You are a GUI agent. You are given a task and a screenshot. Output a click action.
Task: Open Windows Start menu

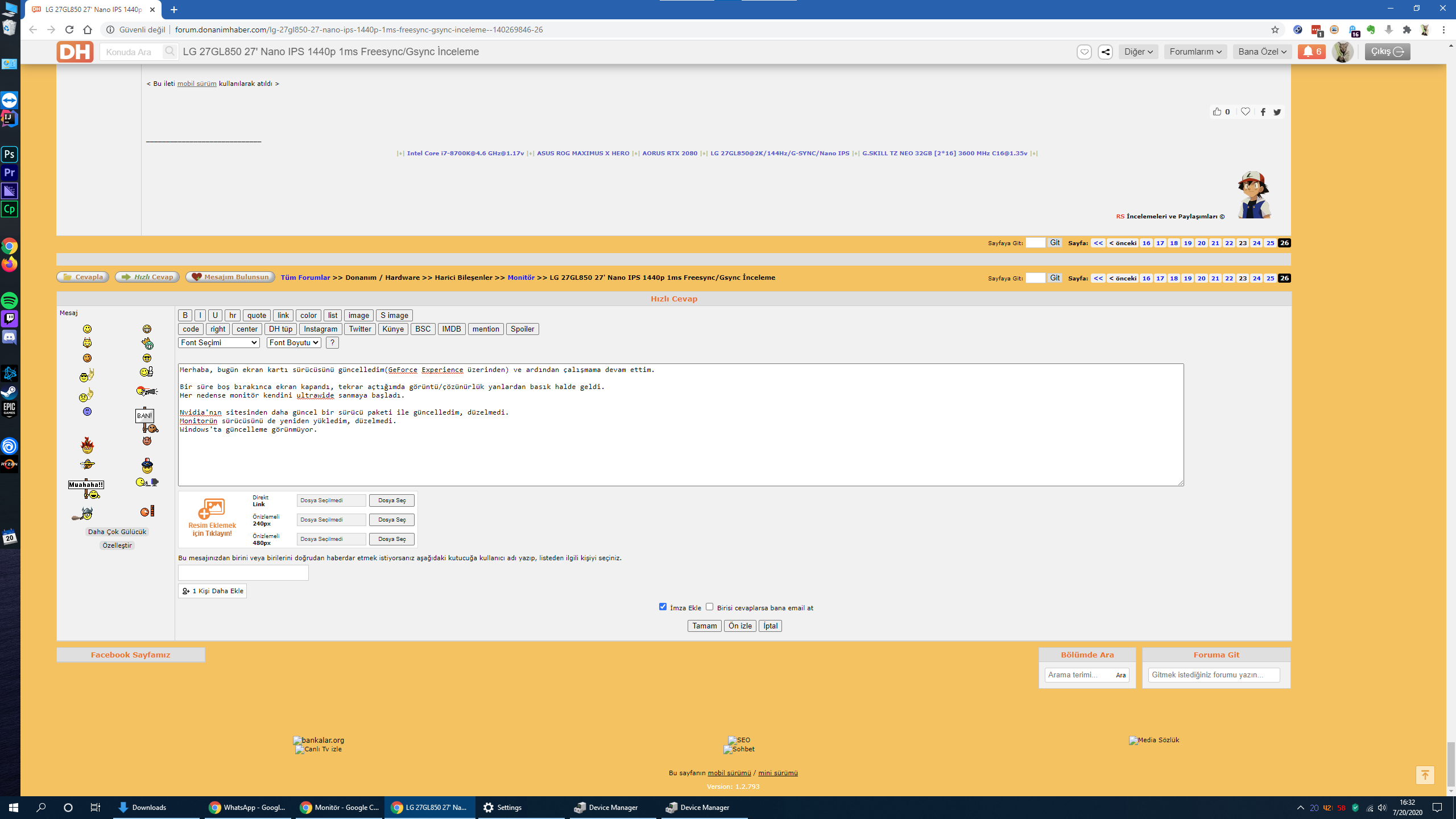pyautogui.click(x=14, y=807)
